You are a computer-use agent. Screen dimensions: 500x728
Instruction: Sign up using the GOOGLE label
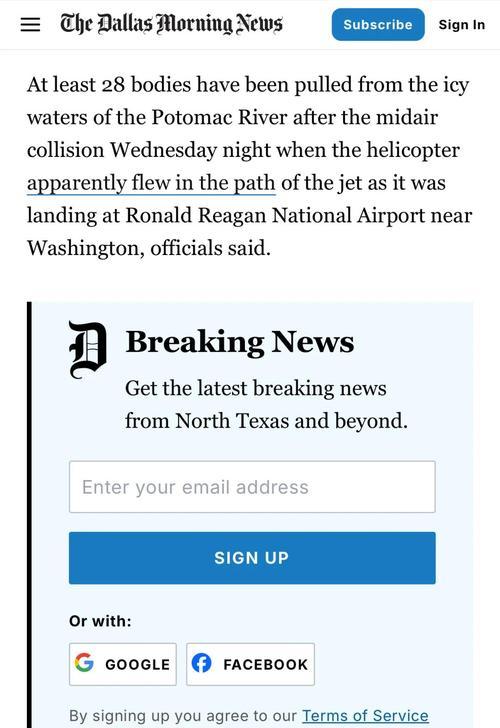click(x=137, y=664)
